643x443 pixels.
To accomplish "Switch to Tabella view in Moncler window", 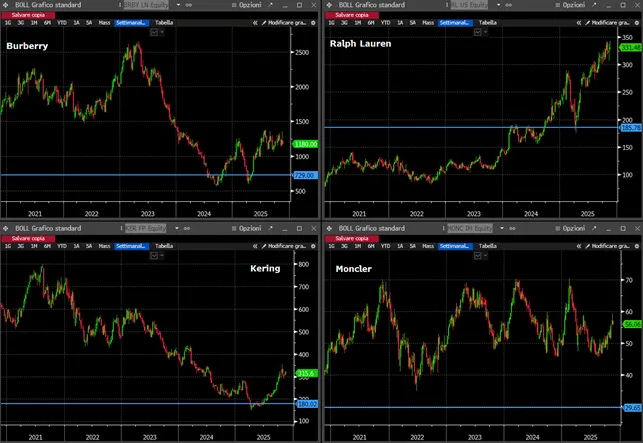I will click(488, 246).
